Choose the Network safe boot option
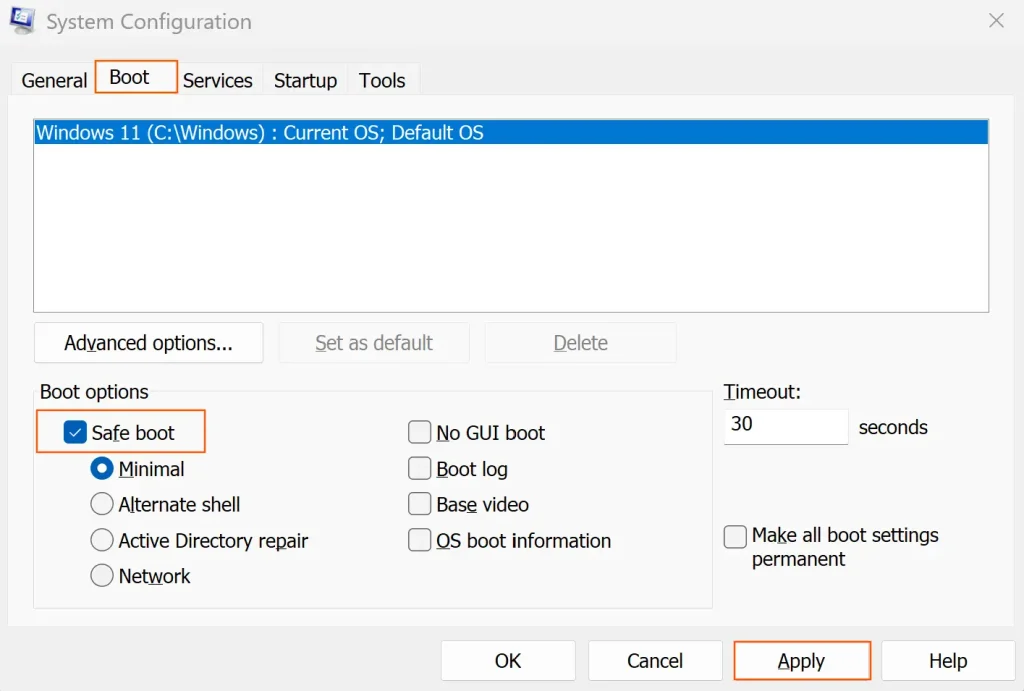Screen dimensions: 1024x691 coord(101,575)
